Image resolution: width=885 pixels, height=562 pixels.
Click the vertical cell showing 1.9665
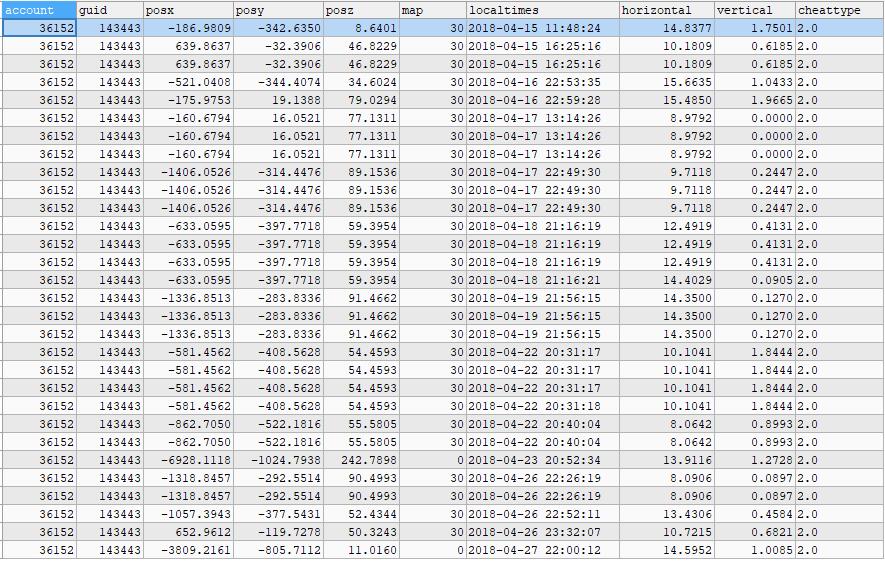[x=755, y=101]
